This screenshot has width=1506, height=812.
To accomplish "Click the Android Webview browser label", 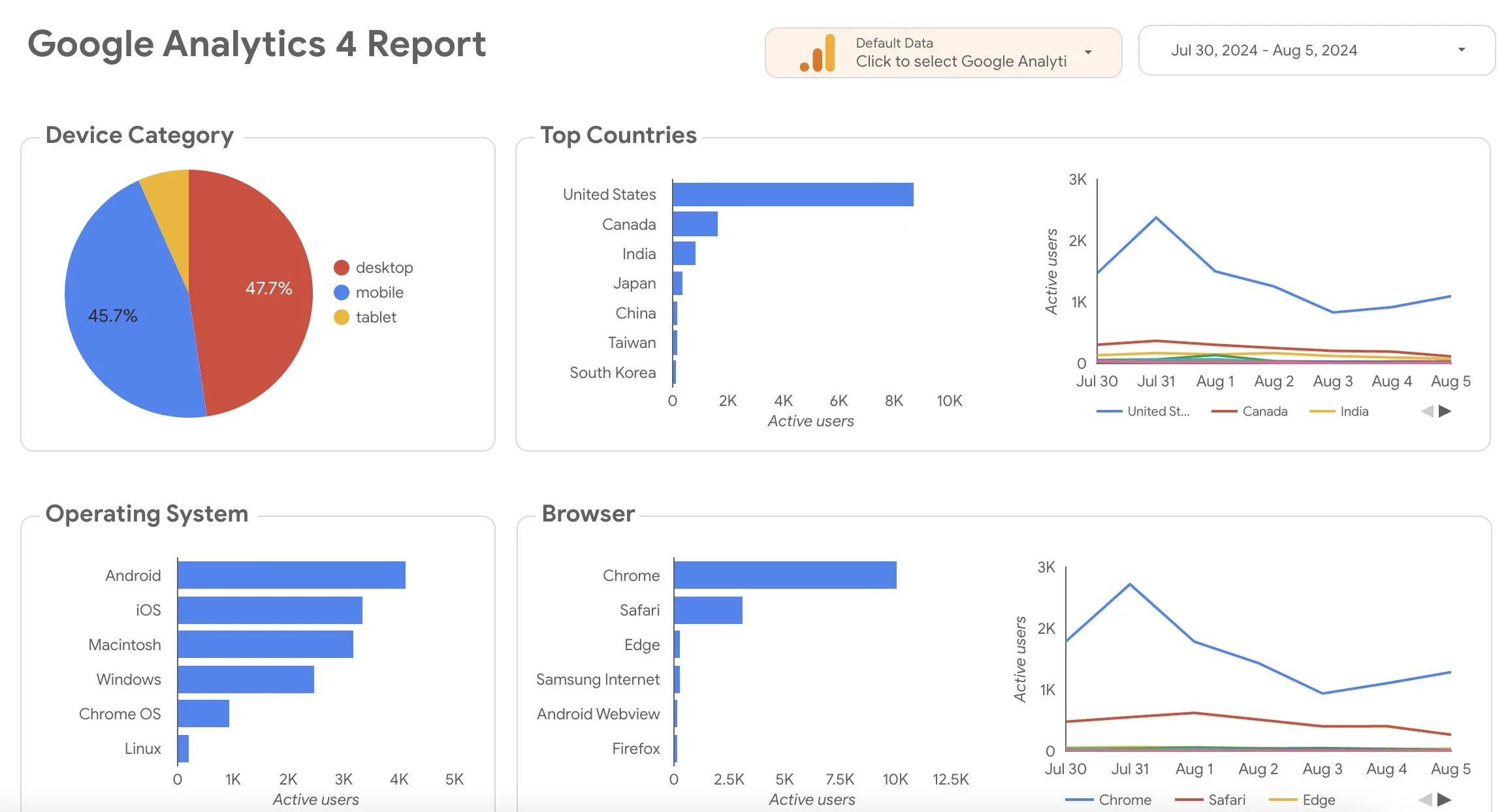I will tap(598, 714).
